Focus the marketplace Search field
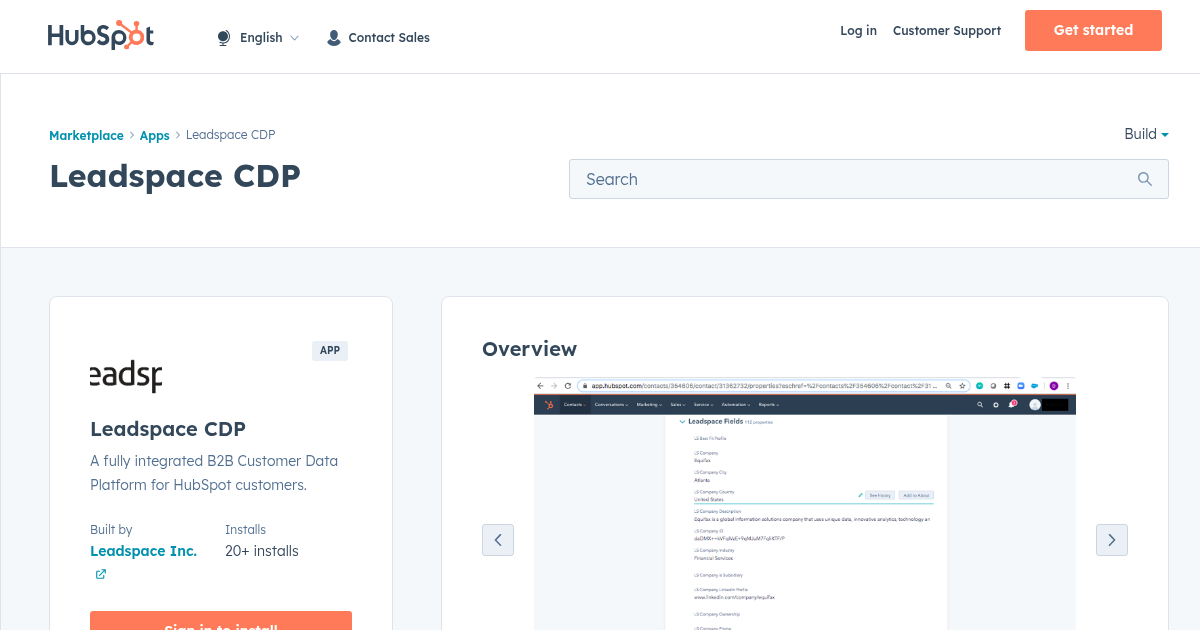Screen dimensions: 1200x630 pos(868,179)
